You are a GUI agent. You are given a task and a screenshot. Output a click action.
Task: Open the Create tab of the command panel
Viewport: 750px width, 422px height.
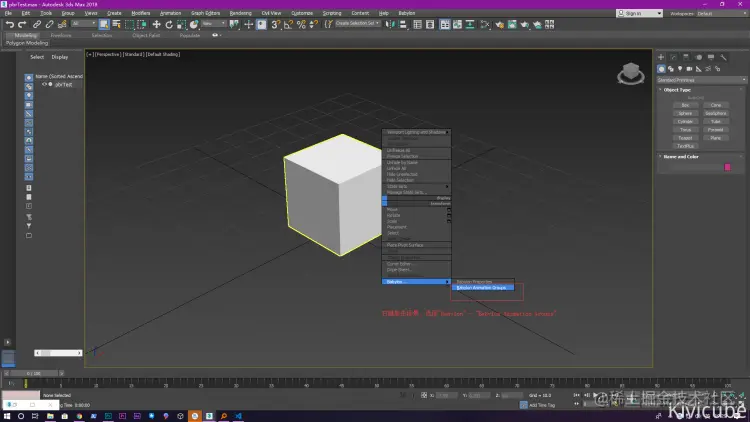(661, 57)
